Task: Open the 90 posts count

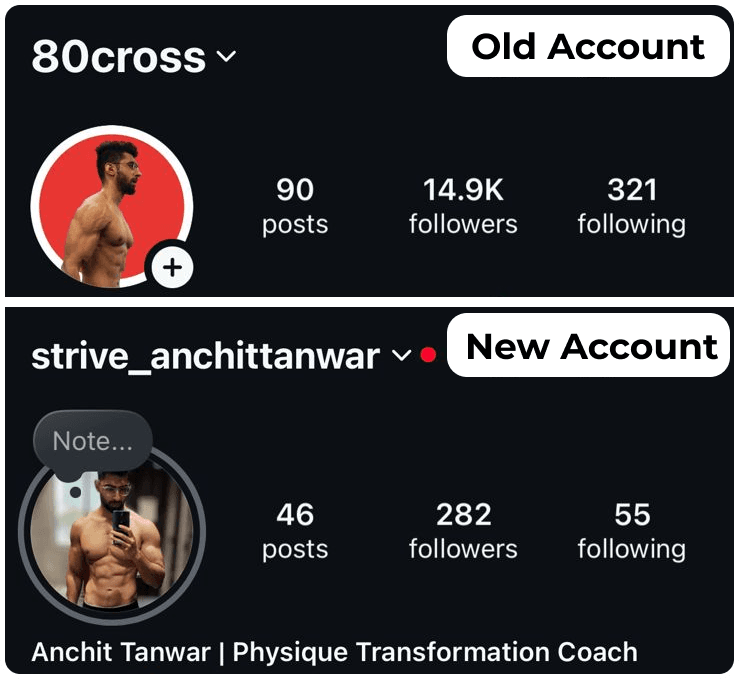Action: pyautogui.click(x=294, y=206)
